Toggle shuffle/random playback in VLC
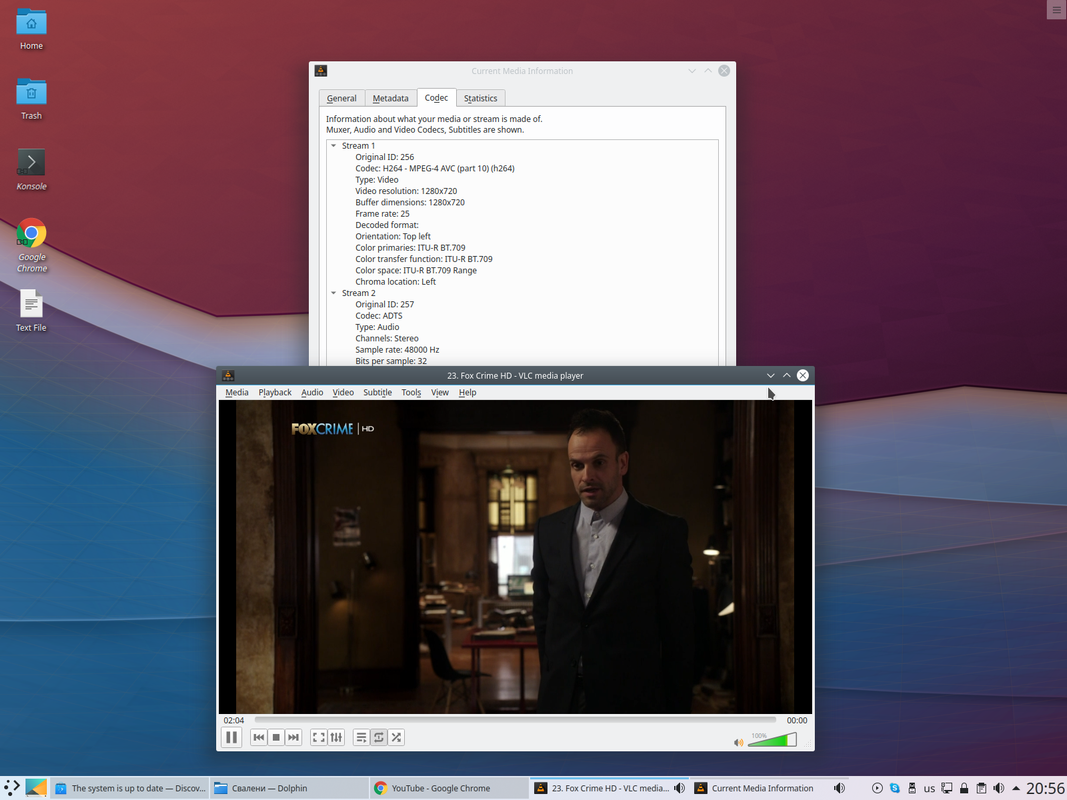The width and height of the screenshot is (1067, 800). tap(396, 737)
